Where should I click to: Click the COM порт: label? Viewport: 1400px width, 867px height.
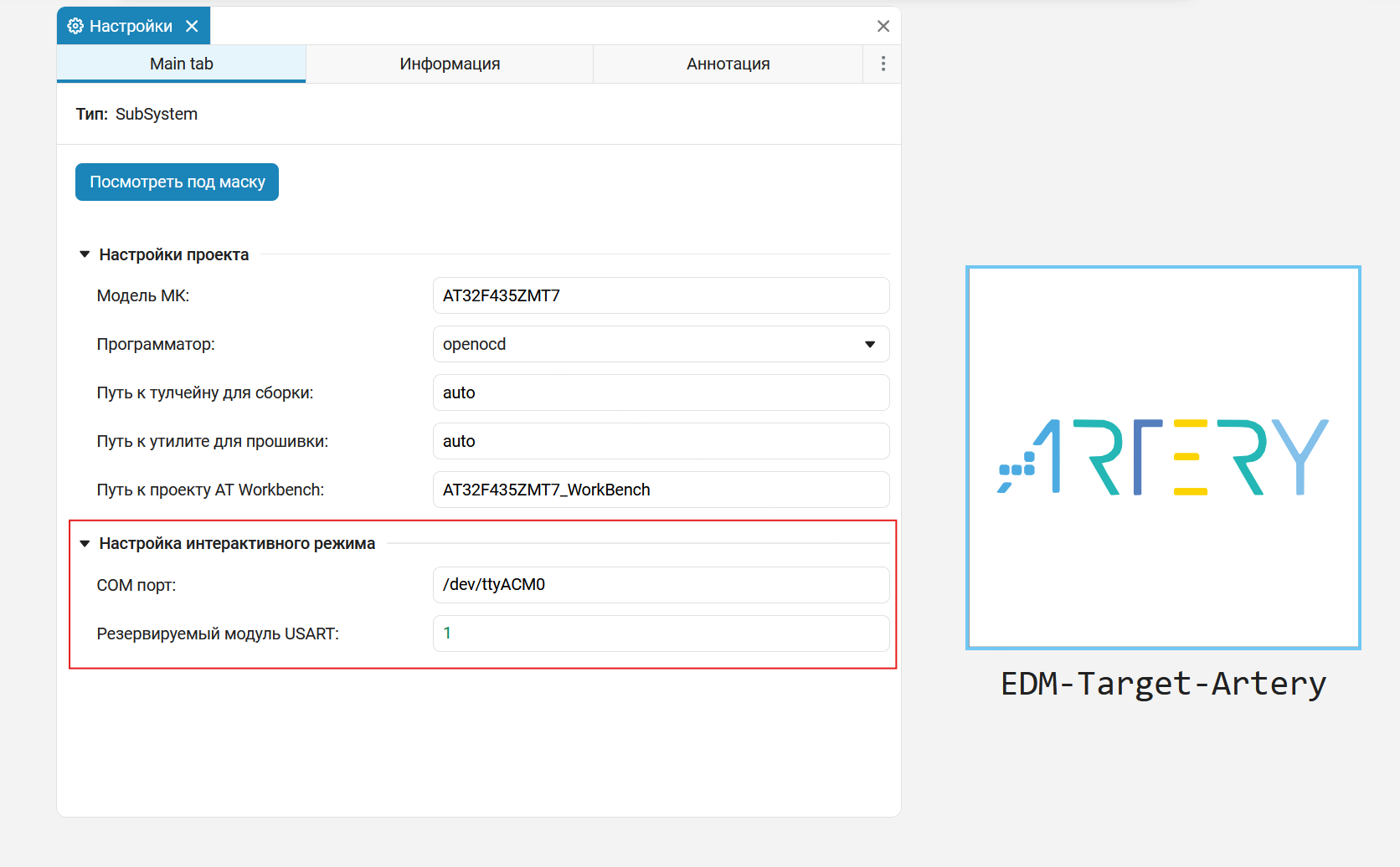(x=136, y=585)
